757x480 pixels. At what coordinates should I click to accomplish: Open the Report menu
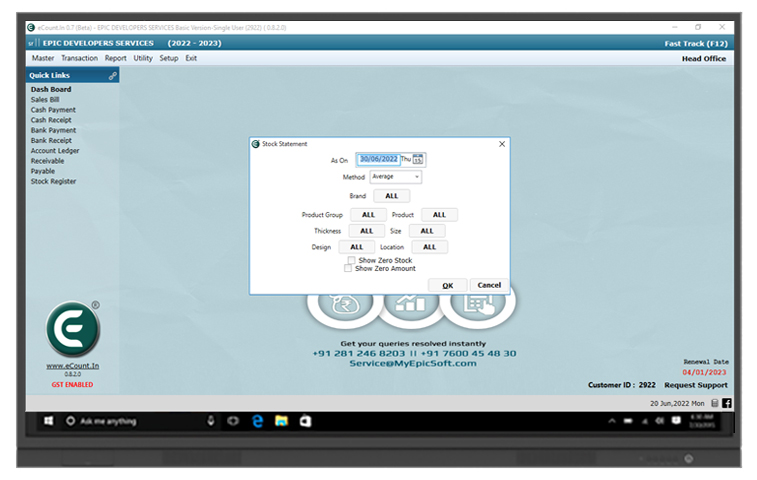pyautogui.click(x=115, y=58)
